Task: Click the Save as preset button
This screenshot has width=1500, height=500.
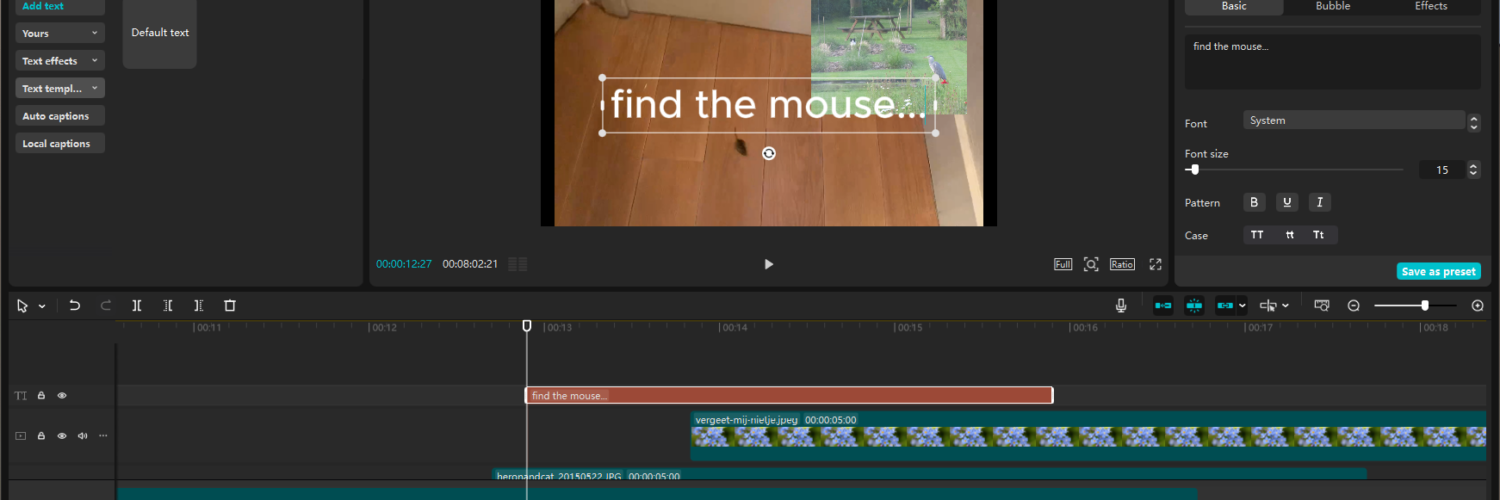Action: tap(1438, 272)
